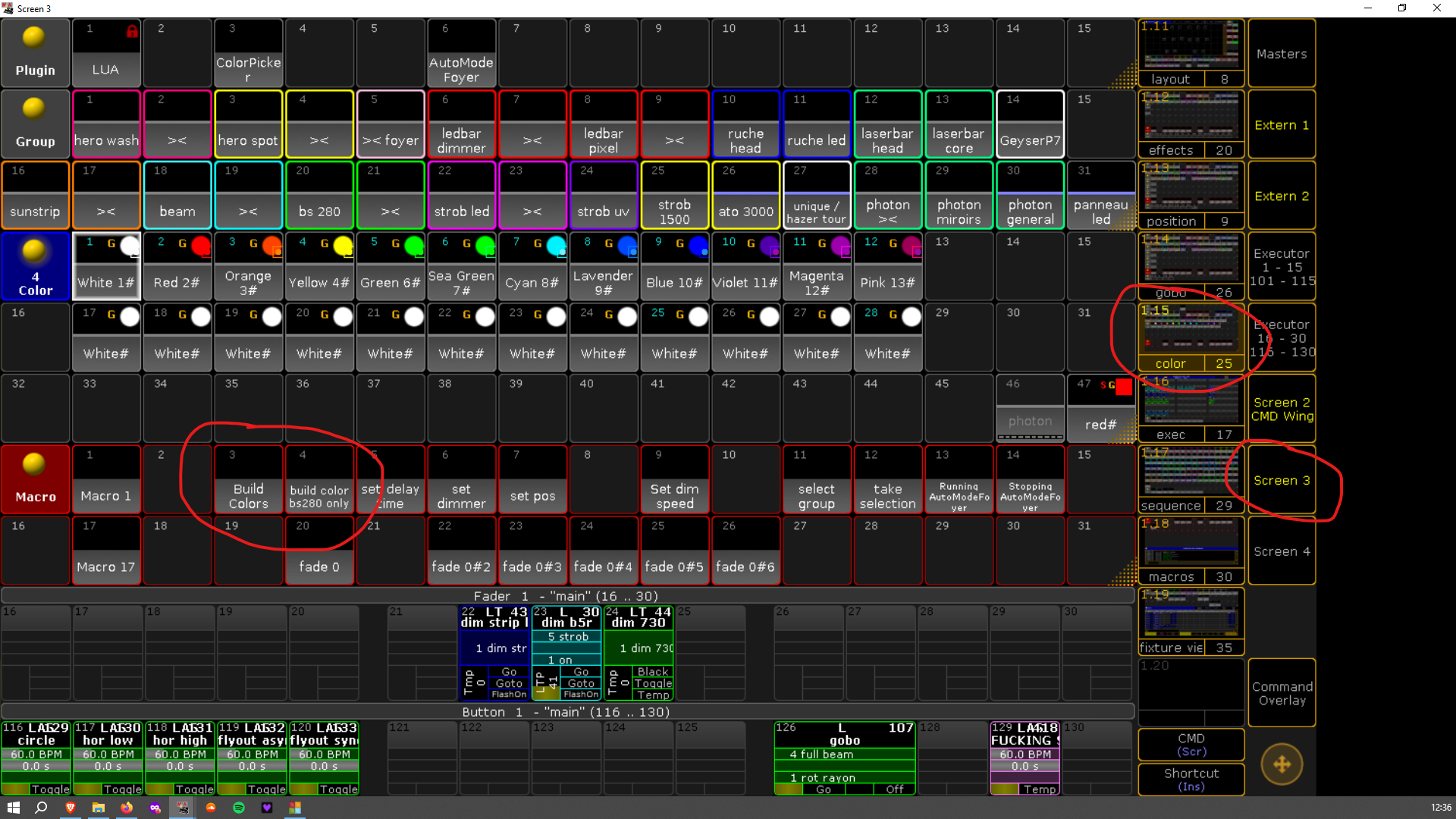Click the red lock icon on LUA plugin

pos(132,31)
